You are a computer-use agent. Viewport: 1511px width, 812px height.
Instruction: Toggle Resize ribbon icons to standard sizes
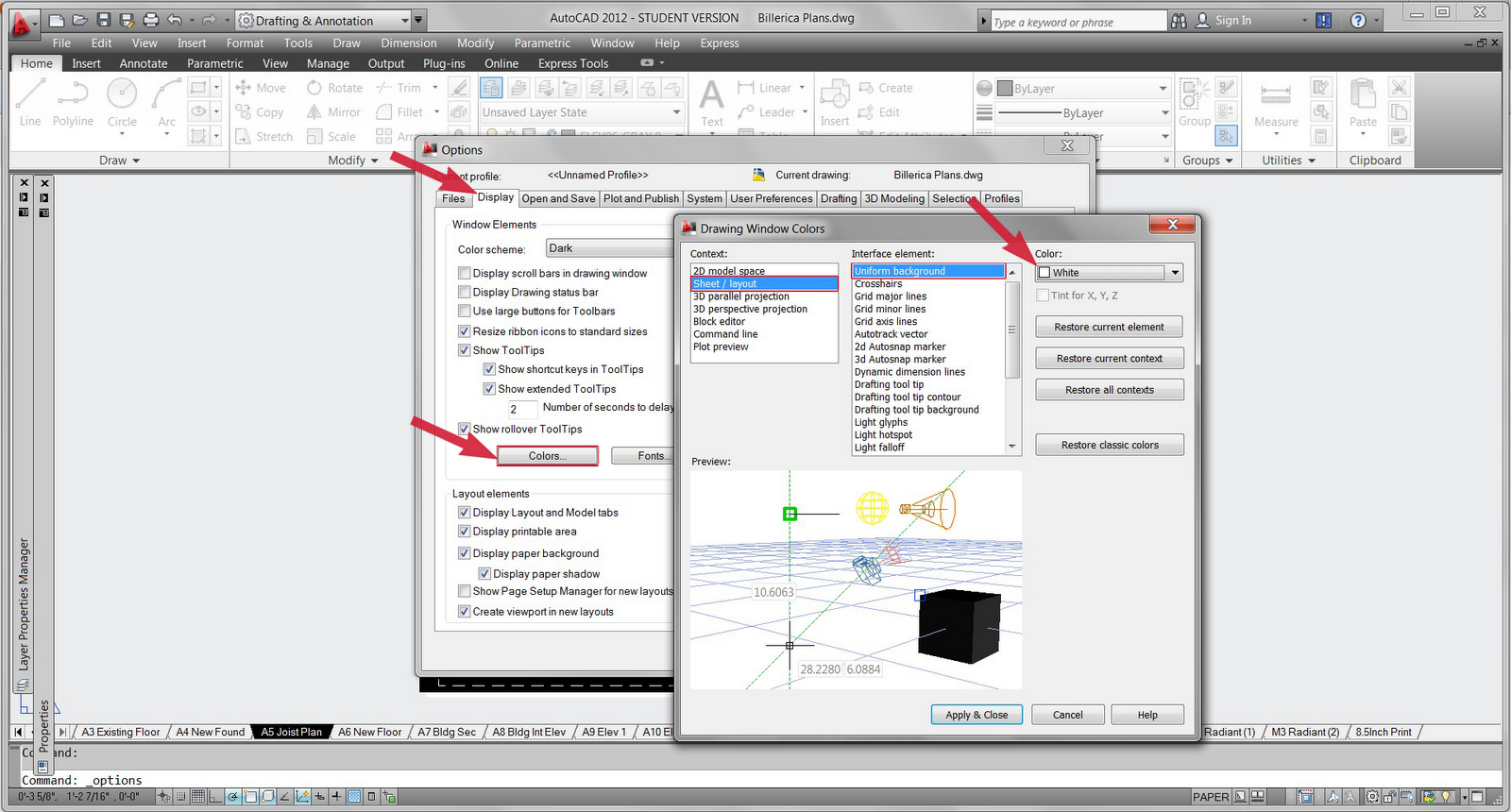click(465, 331)
